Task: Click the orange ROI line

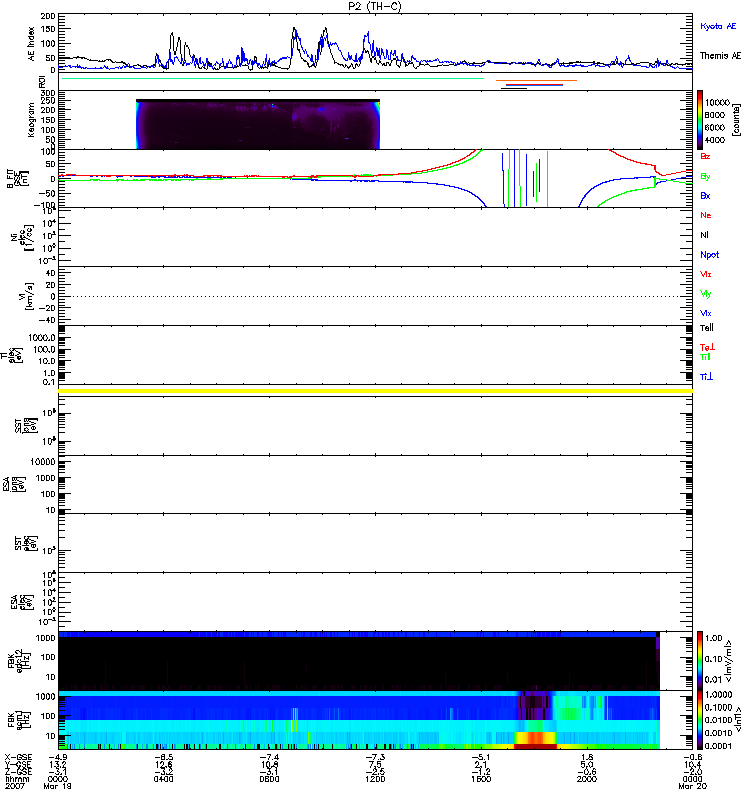Action: 536,81
